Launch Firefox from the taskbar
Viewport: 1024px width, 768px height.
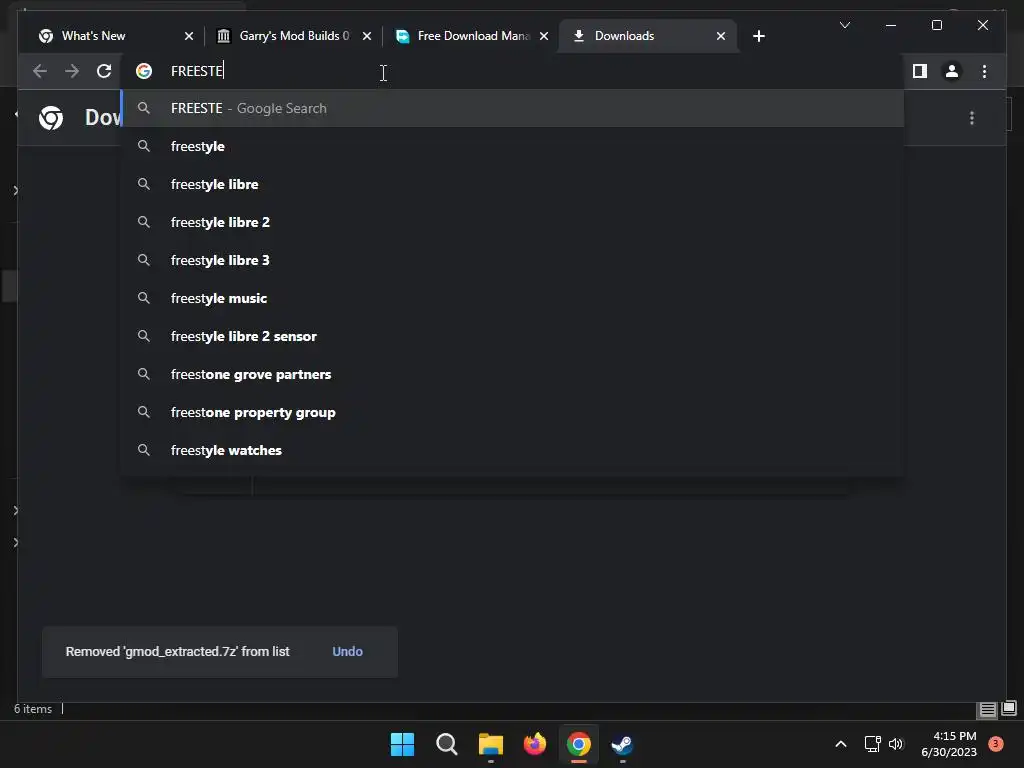pos(534,744)
